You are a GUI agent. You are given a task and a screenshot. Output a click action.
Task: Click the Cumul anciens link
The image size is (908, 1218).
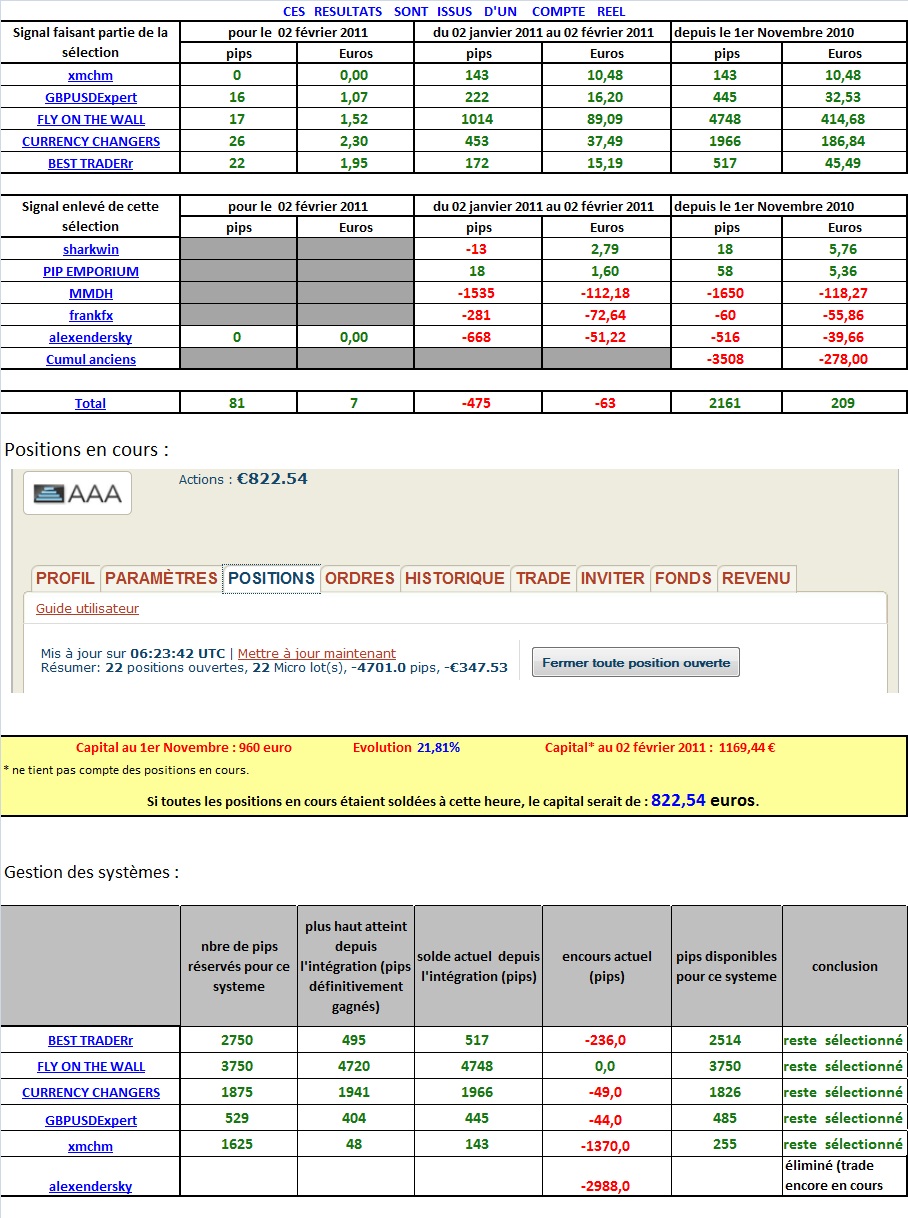91,359
